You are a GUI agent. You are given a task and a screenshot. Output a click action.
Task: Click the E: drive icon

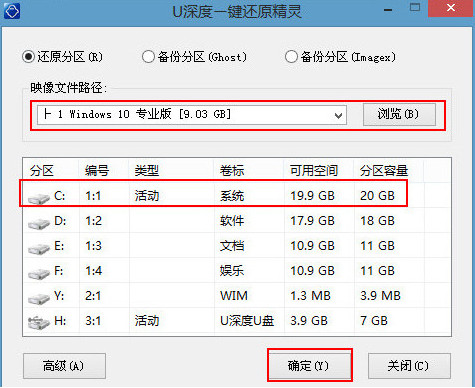[x=39, y=248]
